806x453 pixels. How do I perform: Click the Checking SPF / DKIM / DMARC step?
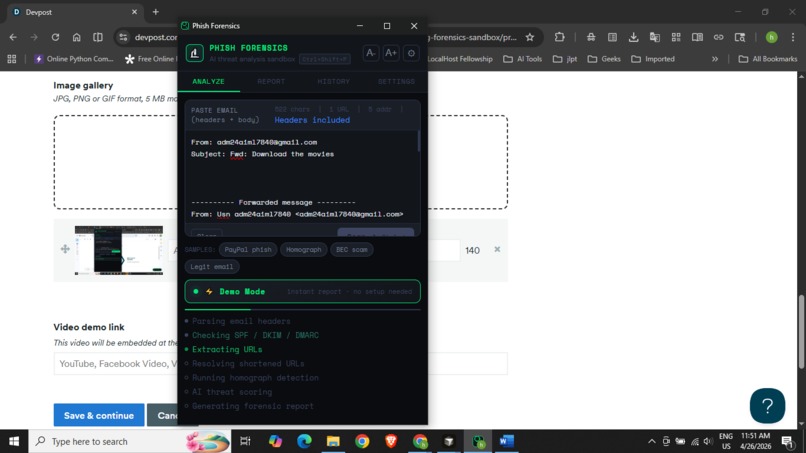[x=255, y=335]
